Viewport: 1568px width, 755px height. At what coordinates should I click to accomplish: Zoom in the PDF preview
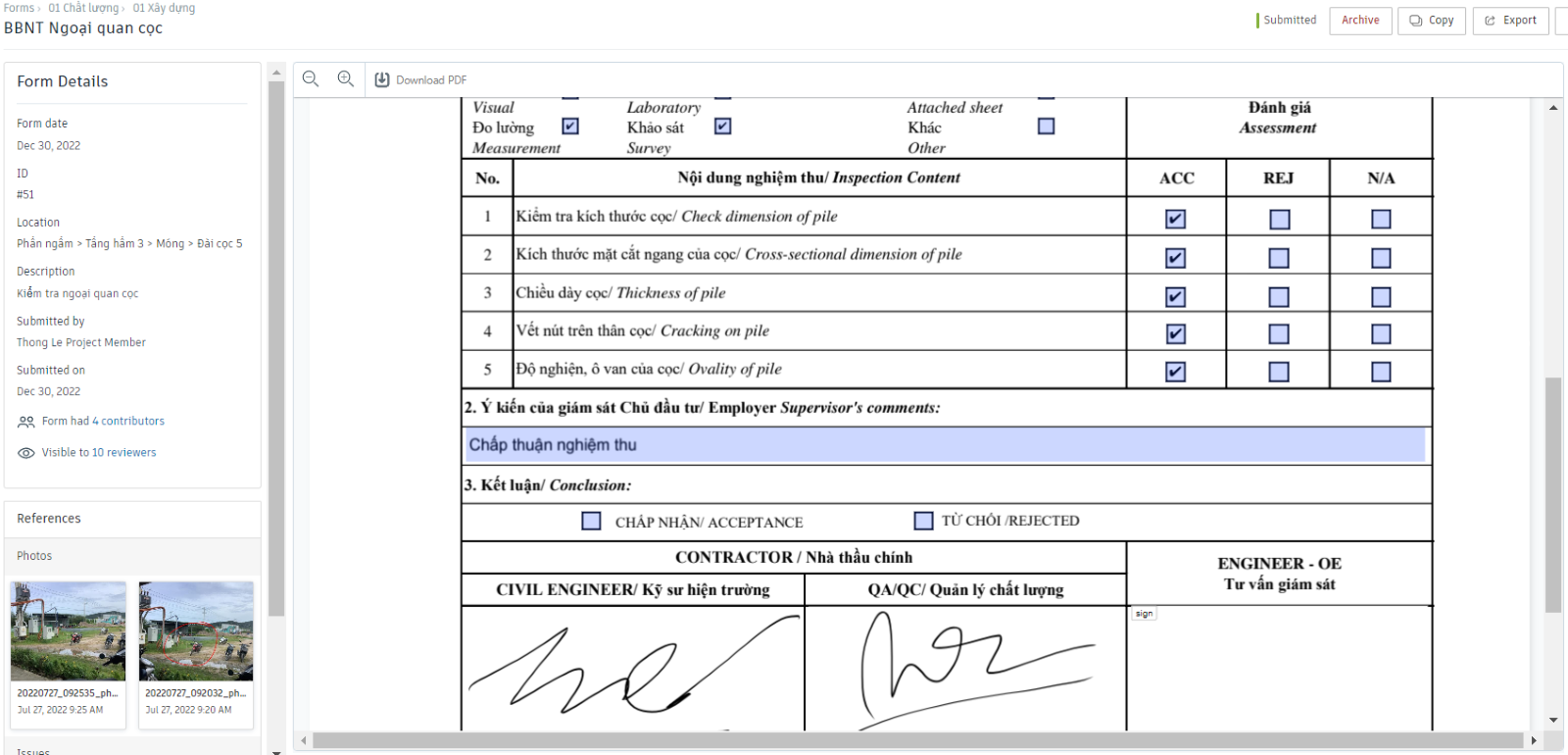pyautogui.click(x=346, y=79)
